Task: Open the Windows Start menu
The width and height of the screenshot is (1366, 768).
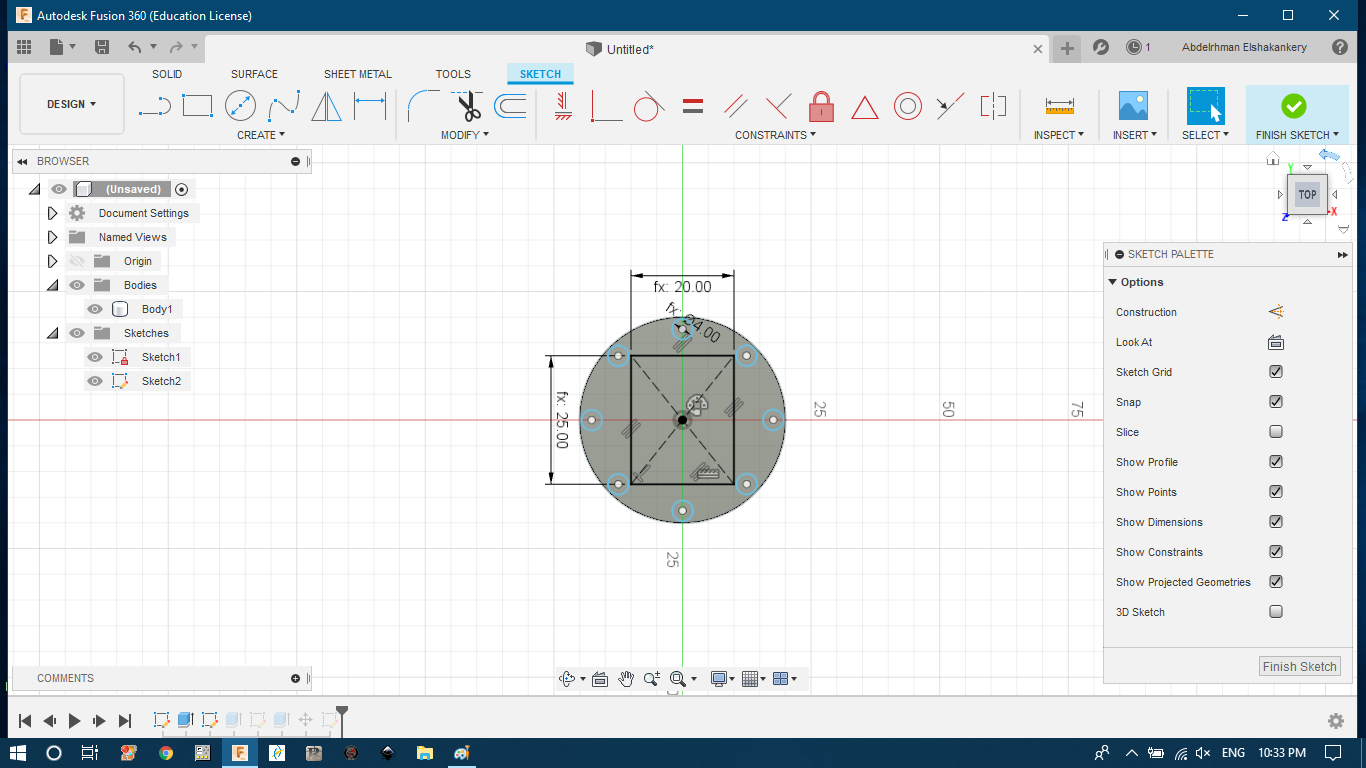Action: [x=17, y=752]
